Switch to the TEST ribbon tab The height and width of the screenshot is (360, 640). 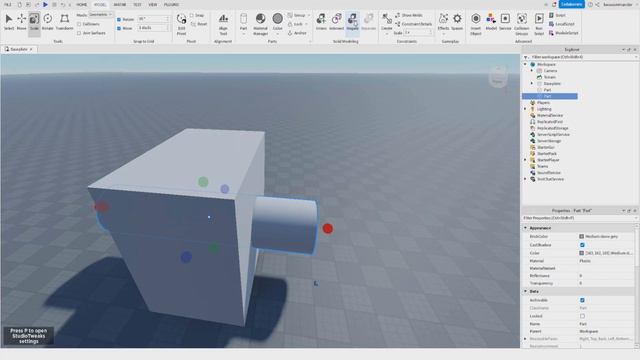(x=137, y=4)
